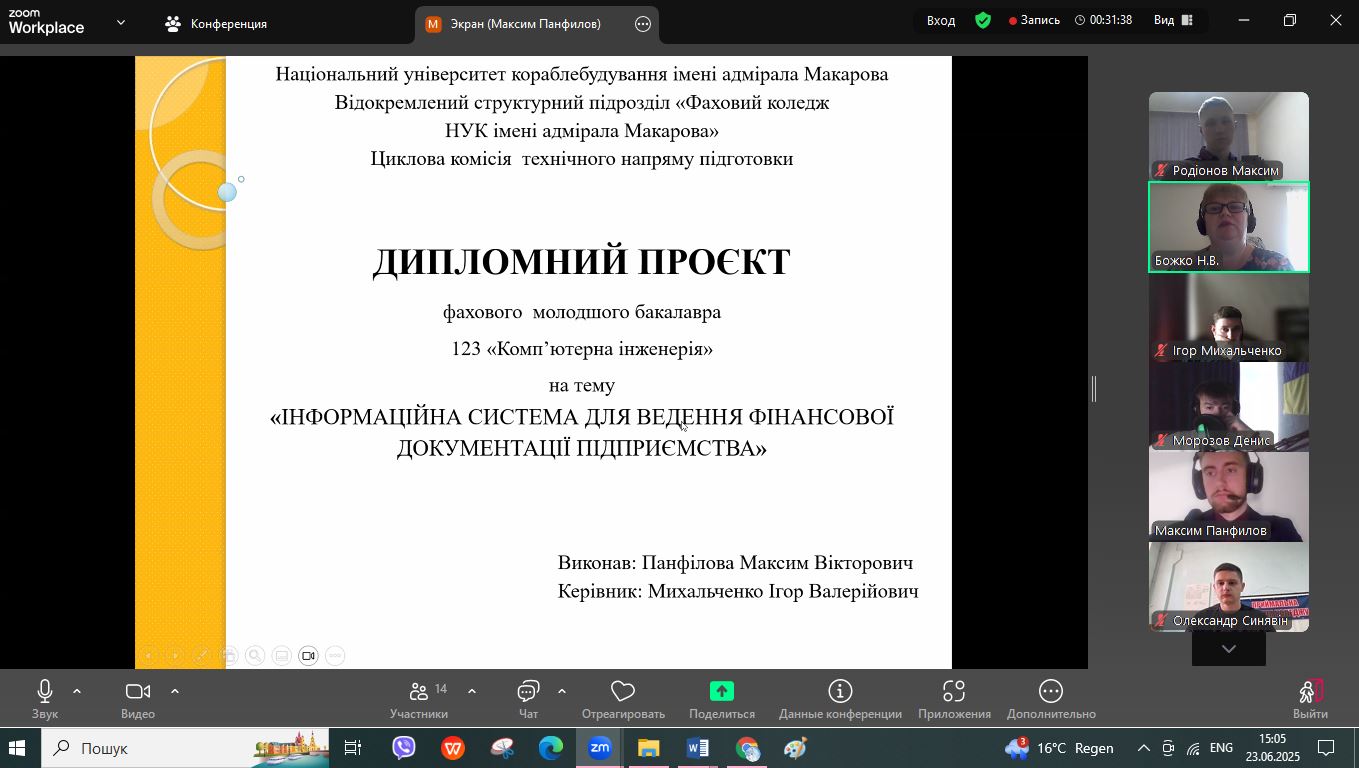The width and height of the screenshot is (1359, 768).
Task: Click the ДИПЛОМНИЙ ПРОЄКТ slide title
Action: [x=582, y=262]
